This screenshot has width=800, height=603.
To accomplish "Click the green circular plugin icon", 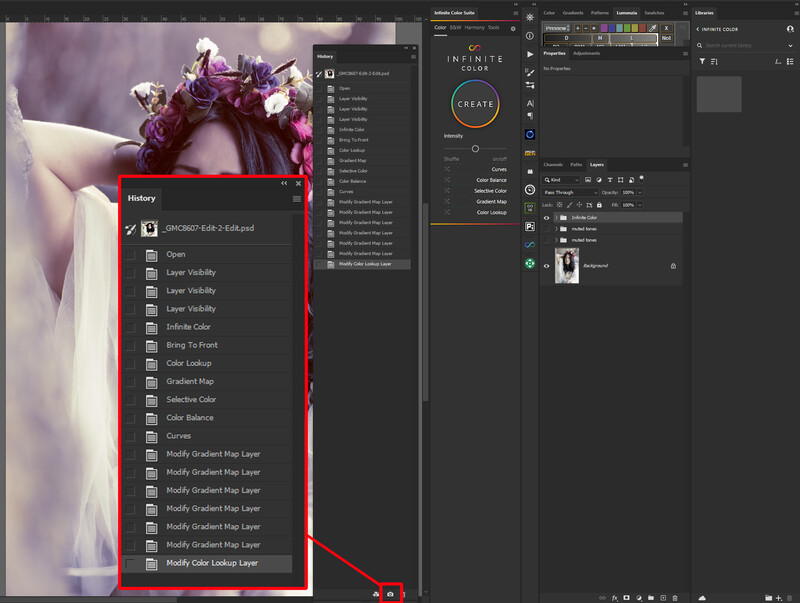I will point(530,263).
